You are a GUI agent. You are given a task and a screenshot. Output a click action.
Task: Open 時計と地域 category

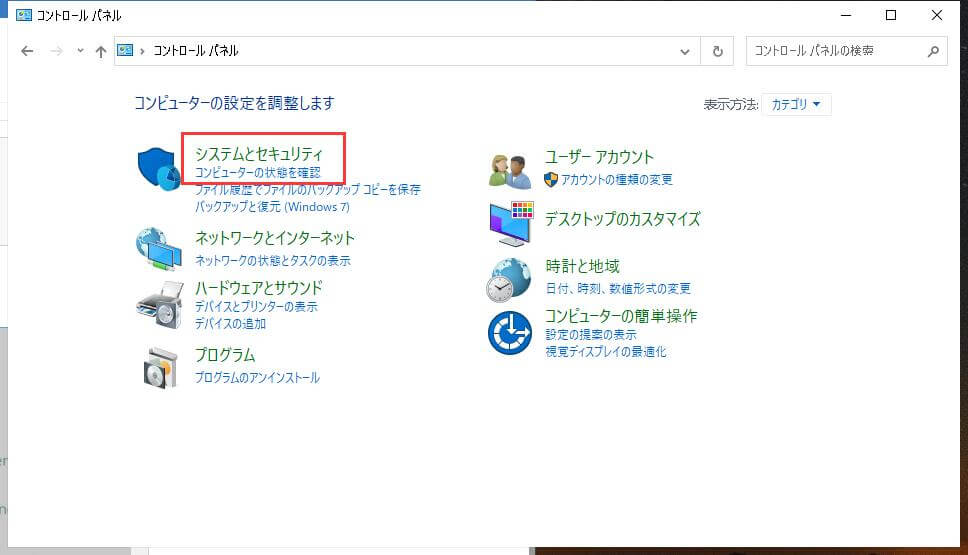coord(582,266)
